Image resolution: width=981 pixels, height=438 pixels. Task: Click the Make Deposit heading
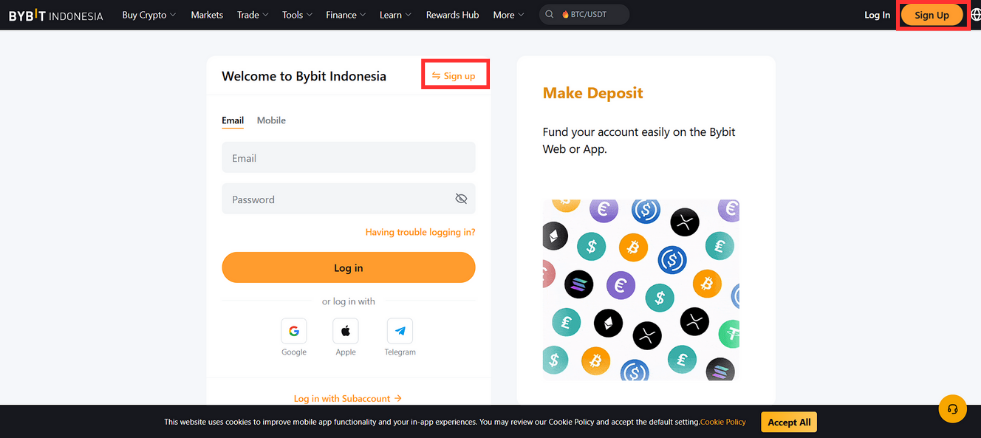point(593,93)
